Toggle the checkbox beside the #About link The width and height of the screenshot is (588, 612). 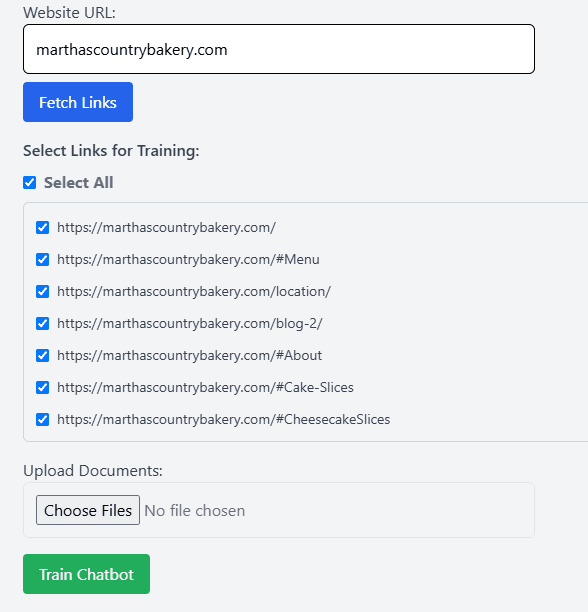[43, 355]
